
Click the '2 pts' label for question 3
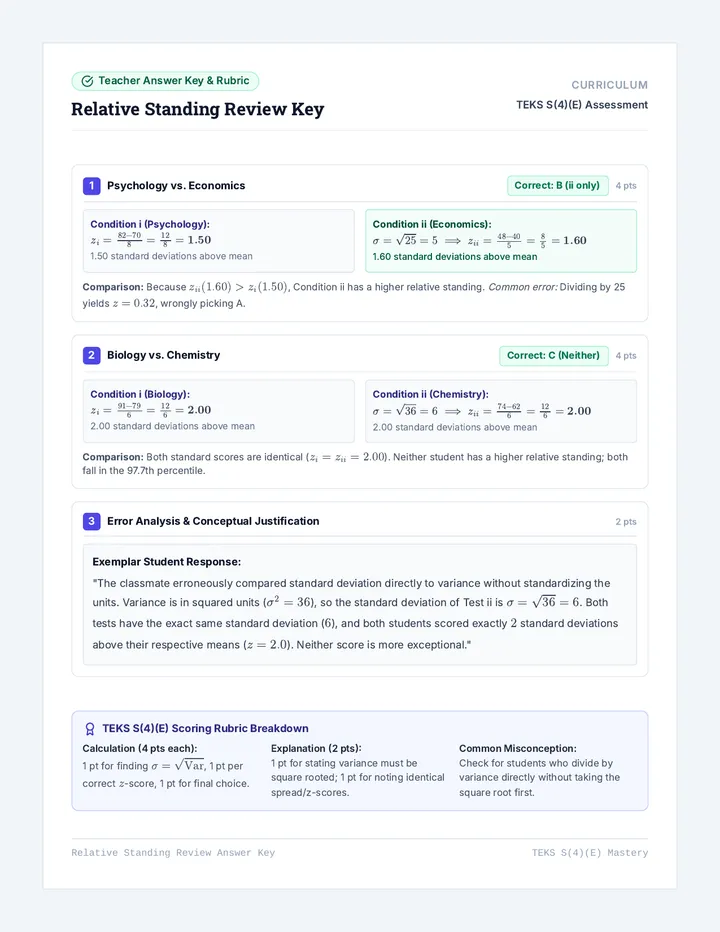pyautogui.click(x=625, y=521)
